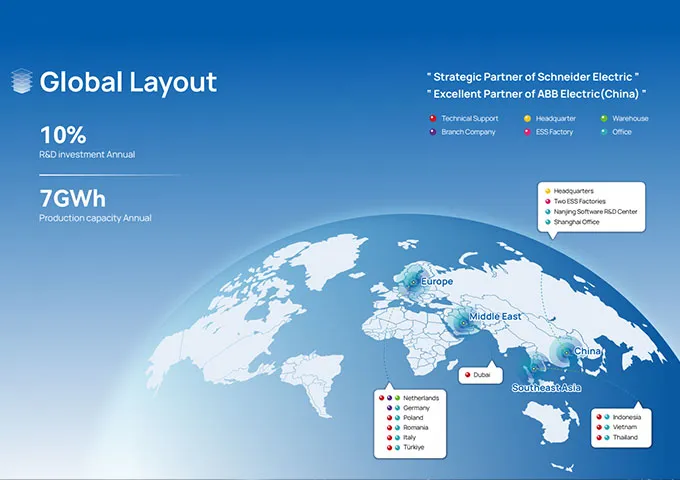This screenshot has height=480, width=680.
Task: Click the red Technical Support legend dot
Action: pyautogui.click(x=432, y=118)
